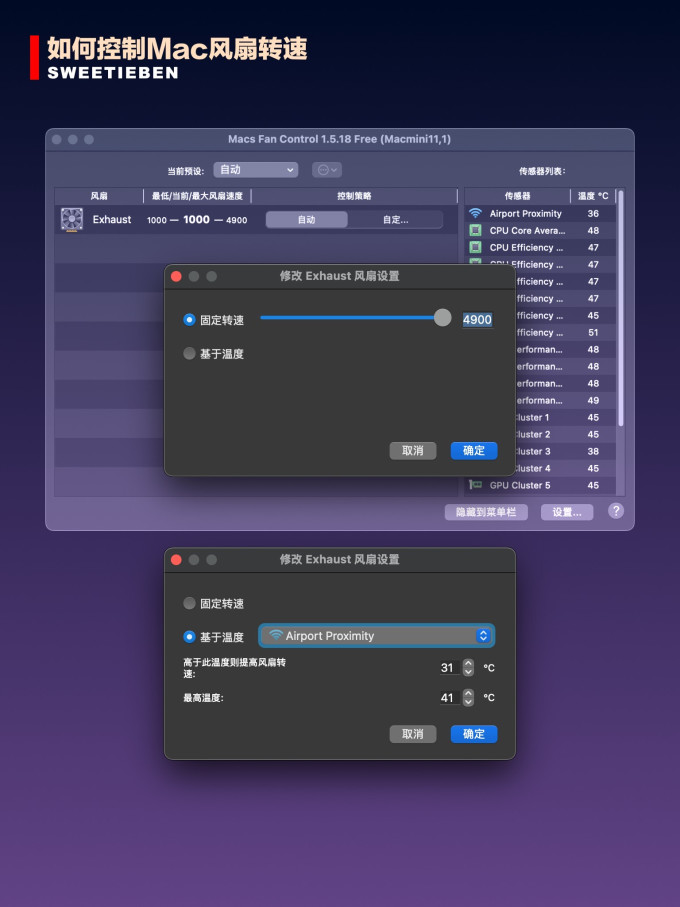Click the Airport Proximity wifi sensor icon
The width and height of the screenshot is (680, 907).
coord(475,213)
